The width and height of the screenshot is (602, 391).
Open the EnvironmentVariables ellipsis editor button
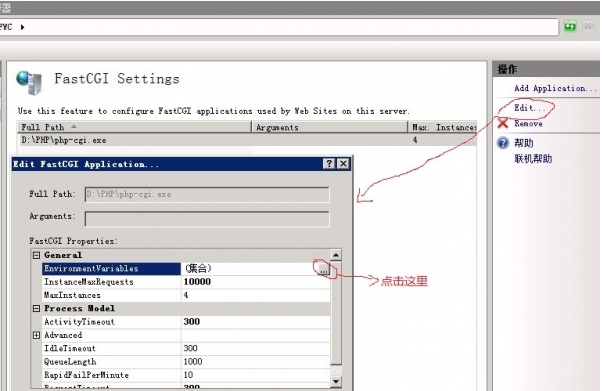tap(323, 269)
